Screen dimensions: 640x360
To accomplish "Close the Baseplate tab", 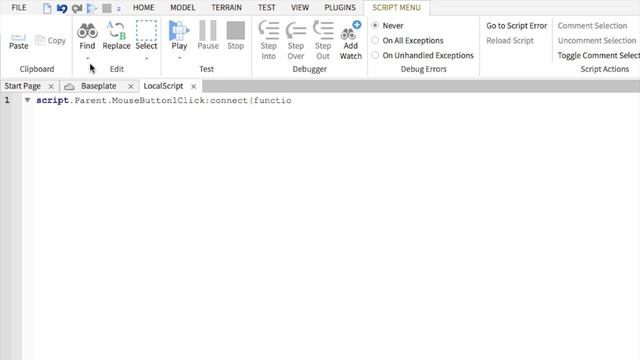I will click(x=131, y=87).
